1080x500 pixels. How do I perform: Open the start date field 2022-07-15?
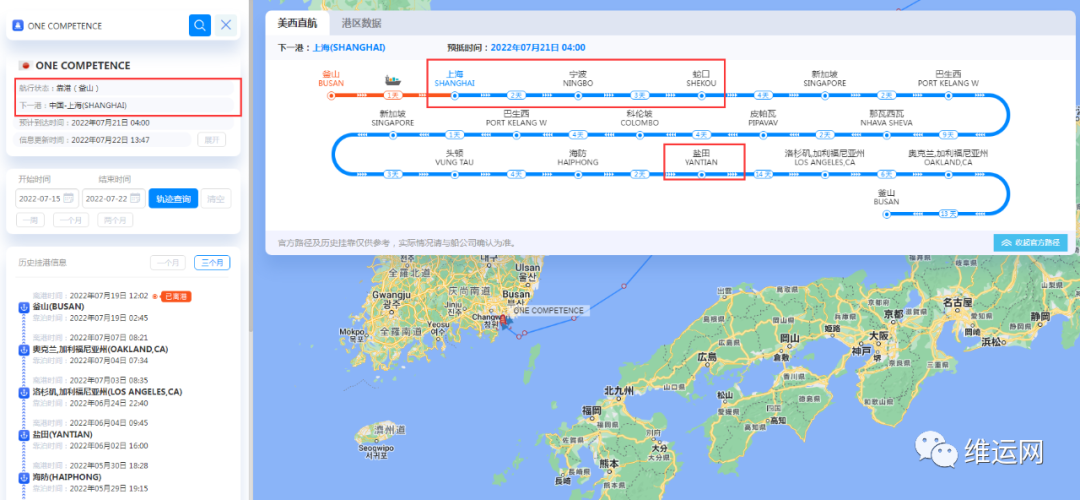pyautogui.click(x=40, y=198)
